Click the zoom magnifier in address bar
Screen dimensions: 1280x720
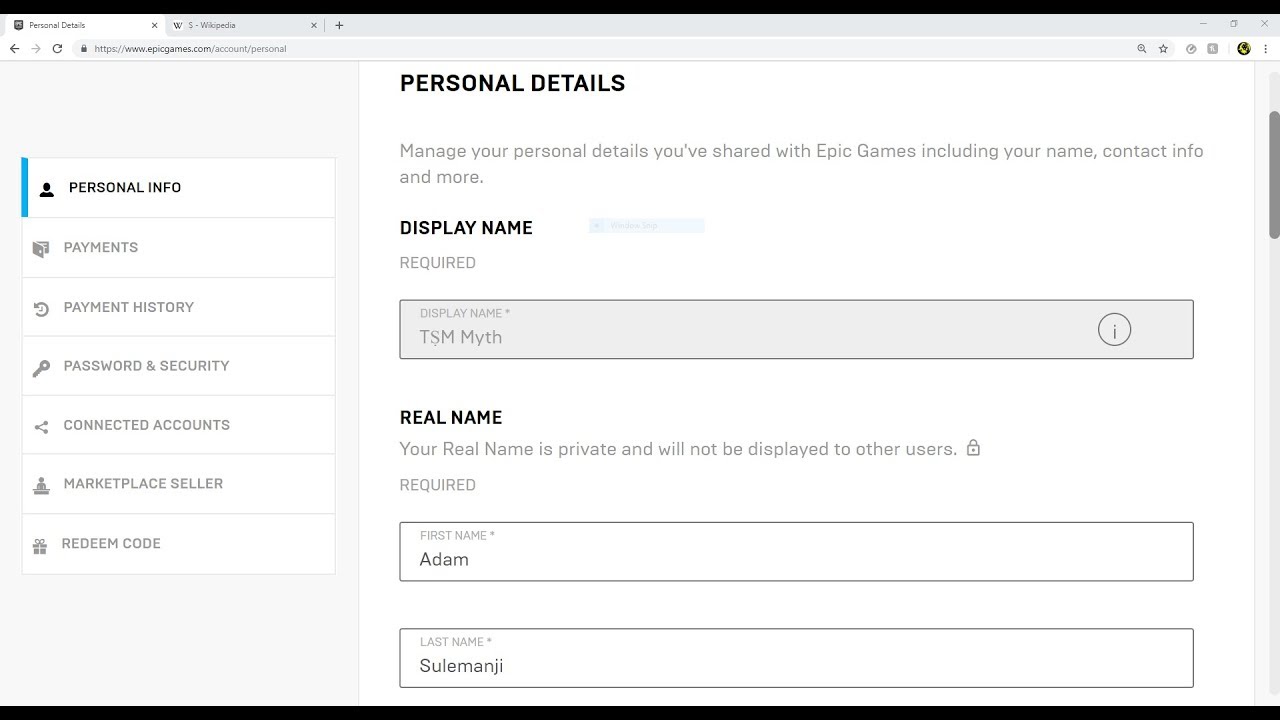1141,48
